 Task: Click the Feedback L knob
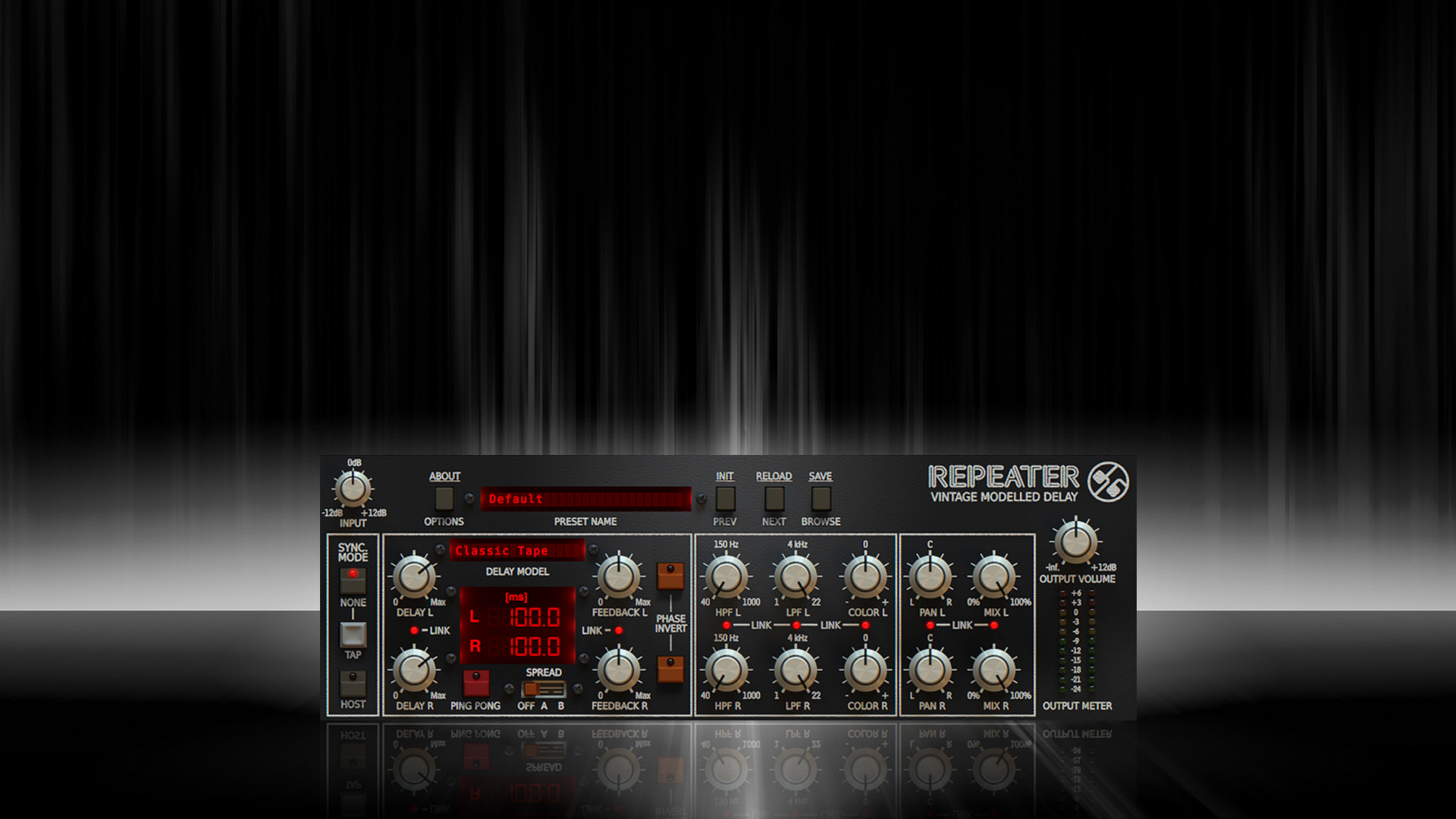click(619, 576)
